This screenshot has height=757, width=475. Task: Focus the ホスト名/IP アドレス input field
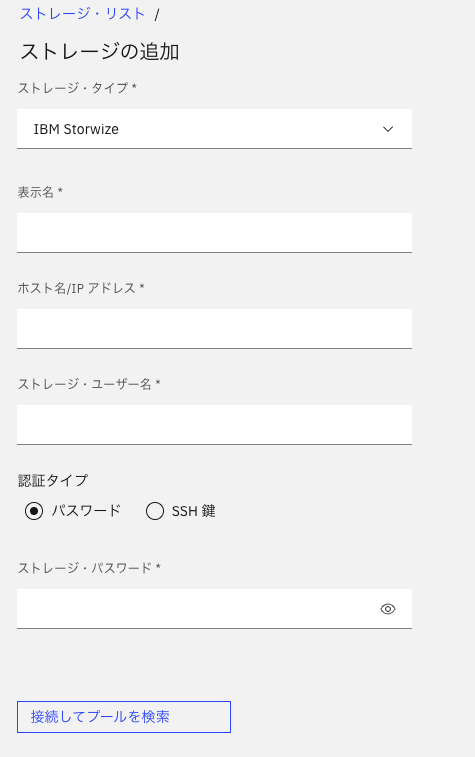214,329
